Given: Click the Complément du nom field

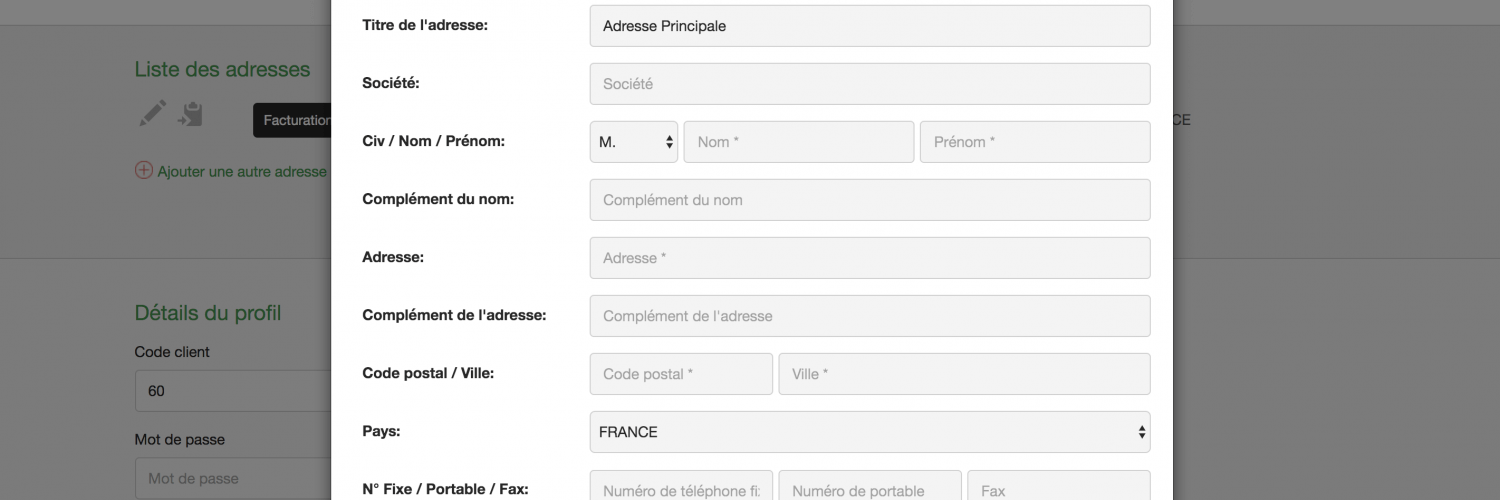Looking at the screenshot, I should pos(869,200).
